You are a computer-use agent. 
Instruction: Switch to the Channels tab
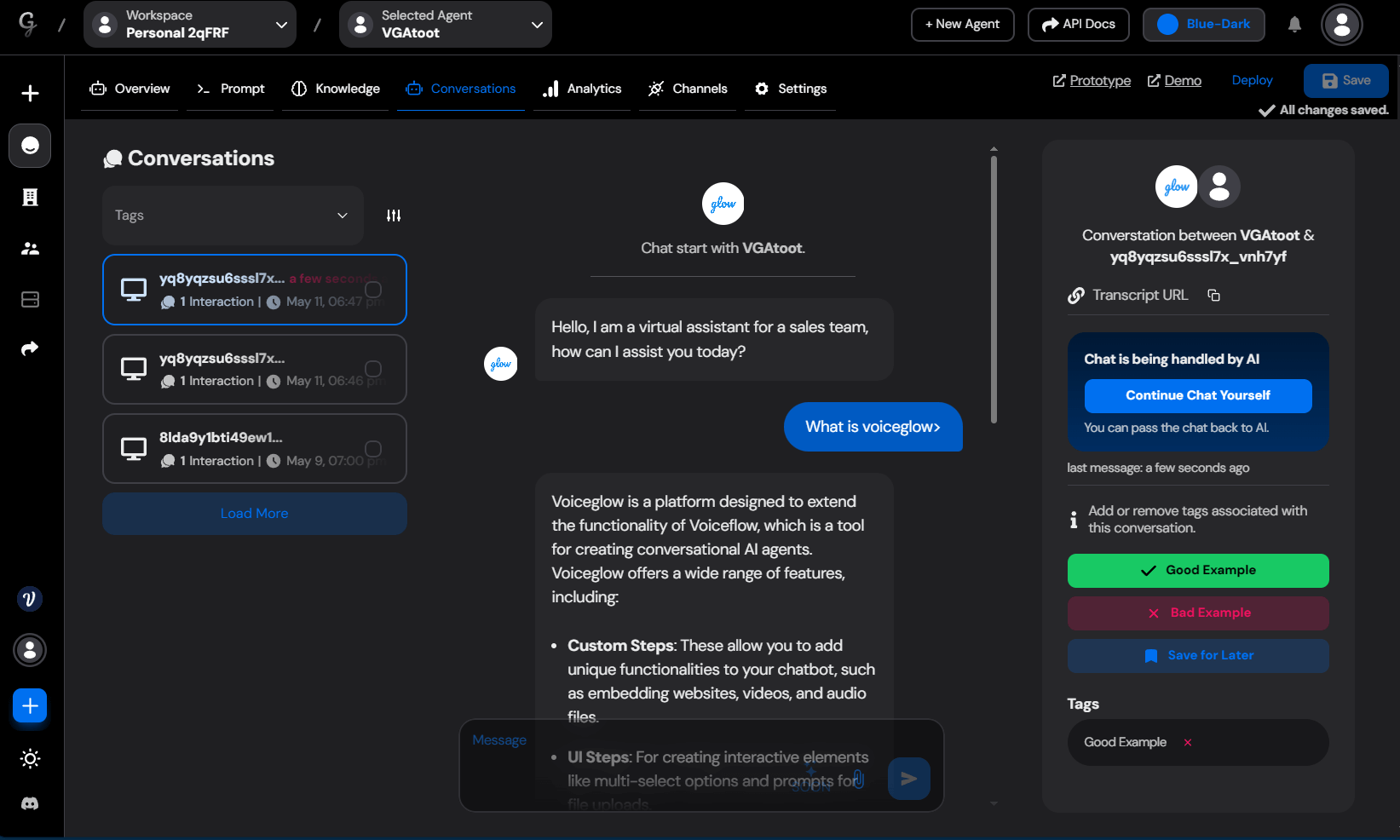click(x=688, y=89)
